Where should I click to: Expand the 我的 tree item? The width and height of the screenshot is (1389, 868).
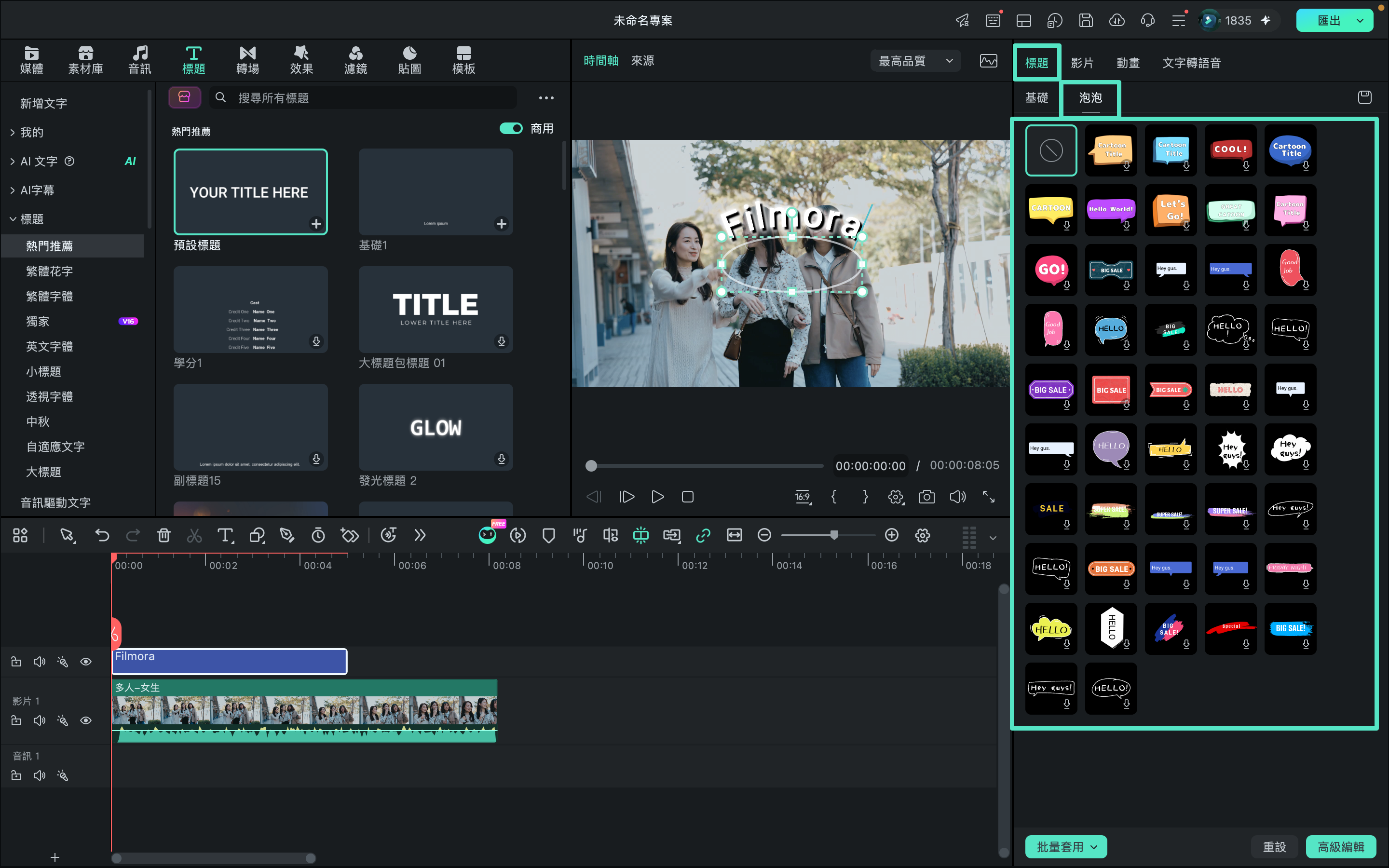13,132
